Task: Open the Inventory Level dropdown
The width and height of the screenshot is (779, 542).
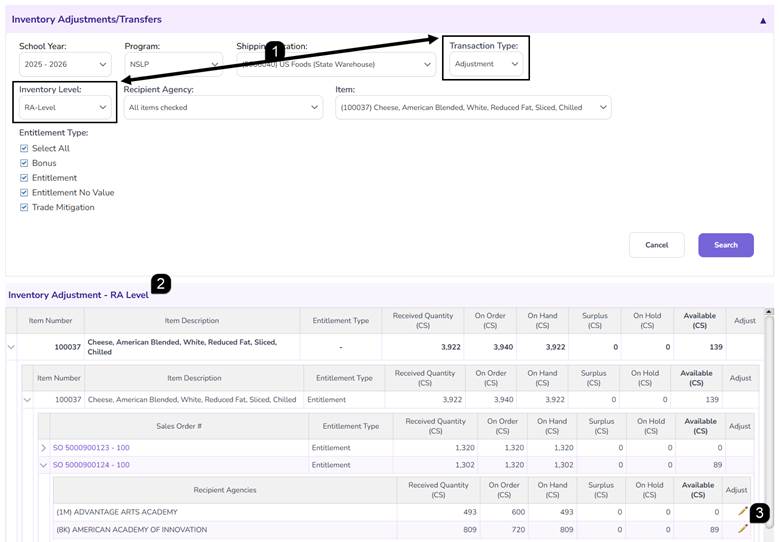Action: click(x=65, y=107)
